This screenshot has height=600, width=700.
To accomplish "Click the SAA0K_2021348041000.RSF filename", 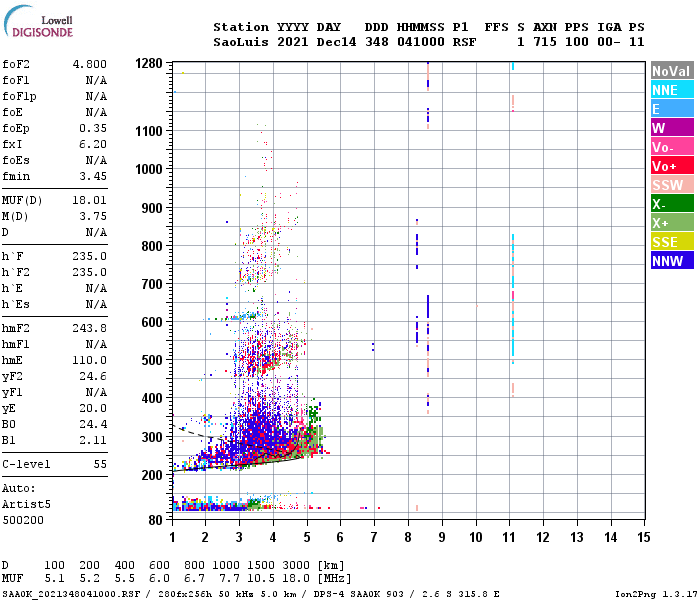I will [71, 594].
